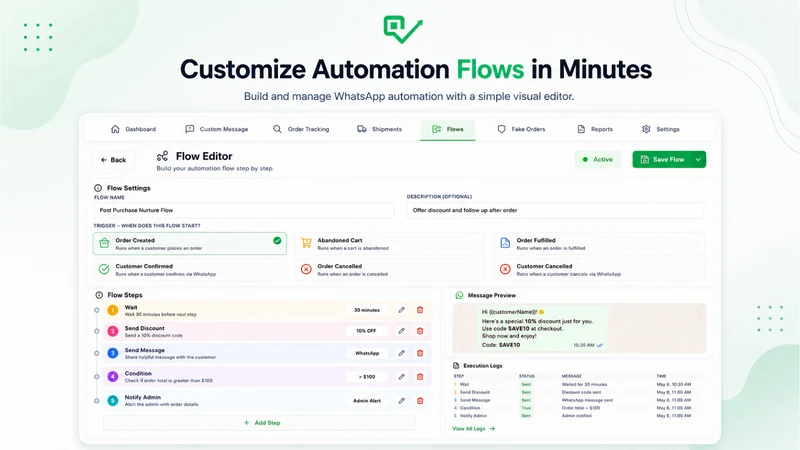Click the purple step 4 badge
This screenshot has width=800, height=450.
pos(113,377)
